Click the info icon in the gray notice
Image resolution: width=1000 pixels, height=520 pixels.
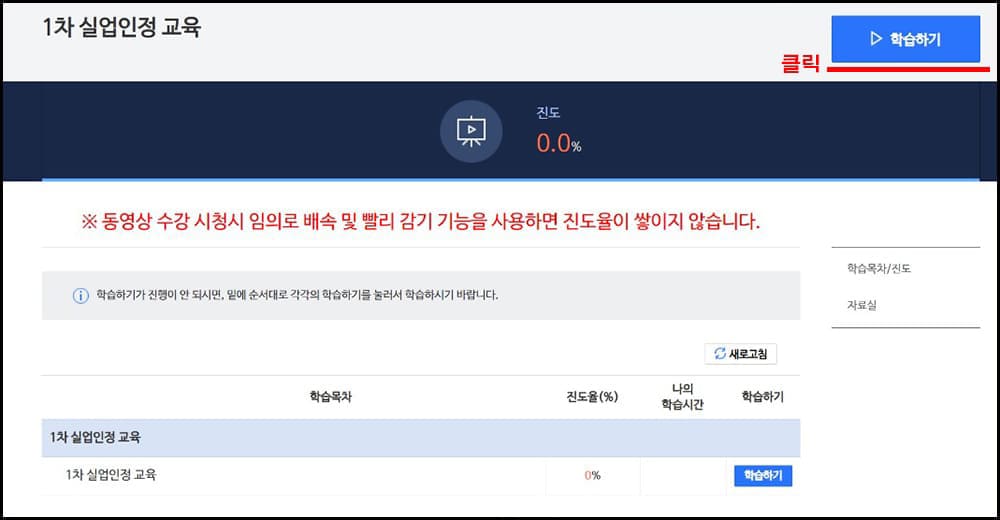80,295
